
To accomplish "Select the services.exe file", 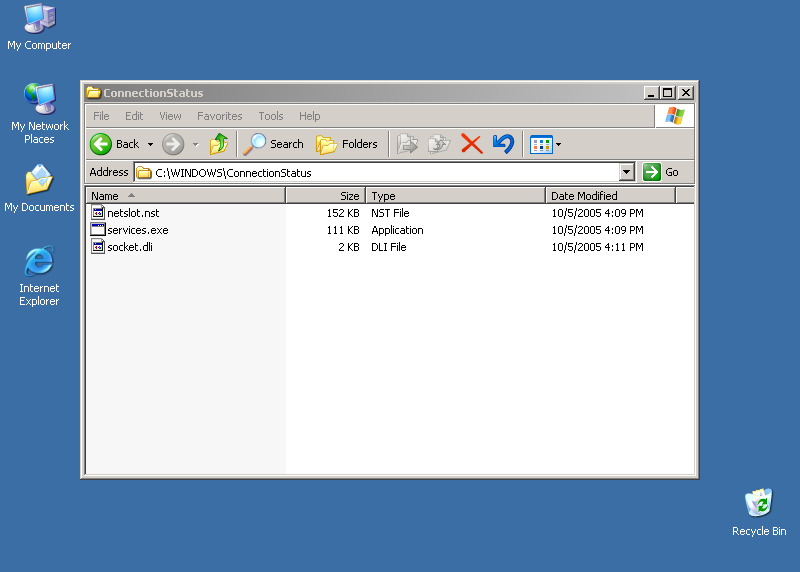I will [x=137, y=230].
